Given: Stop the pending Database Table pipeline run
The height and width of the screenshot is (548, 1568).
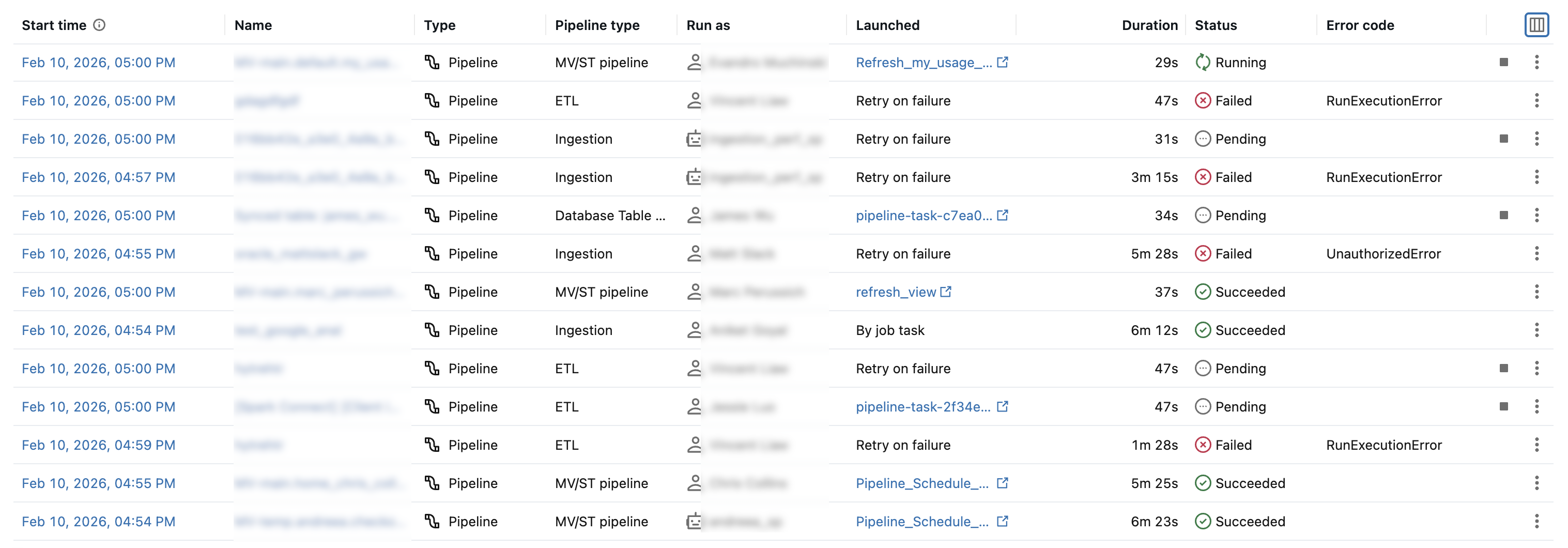Looking at the screenshot, I should 1503,215.
